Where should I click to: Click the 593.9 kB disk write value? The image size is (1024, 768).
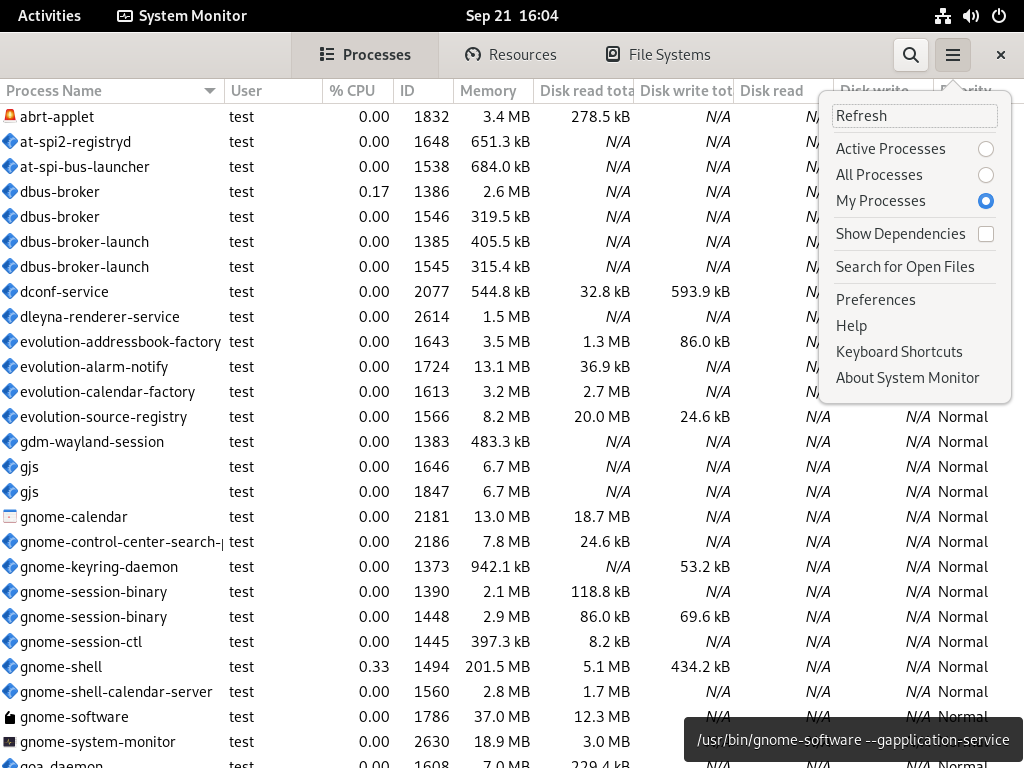[700, 292]
